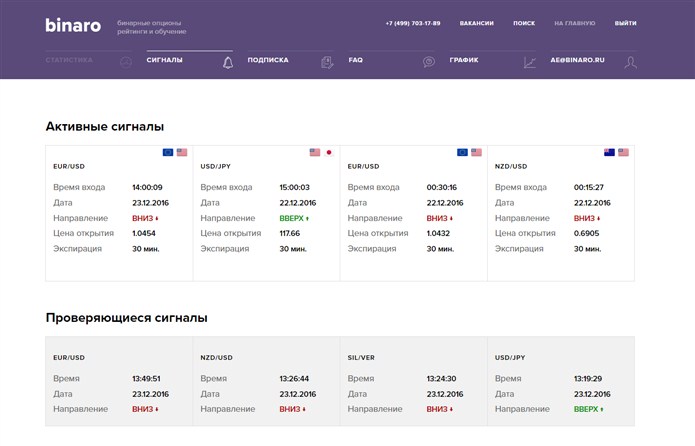This screenshot has height=446, width=695.
Task: Click the Статистика face icon
Action: pos(126,63)
